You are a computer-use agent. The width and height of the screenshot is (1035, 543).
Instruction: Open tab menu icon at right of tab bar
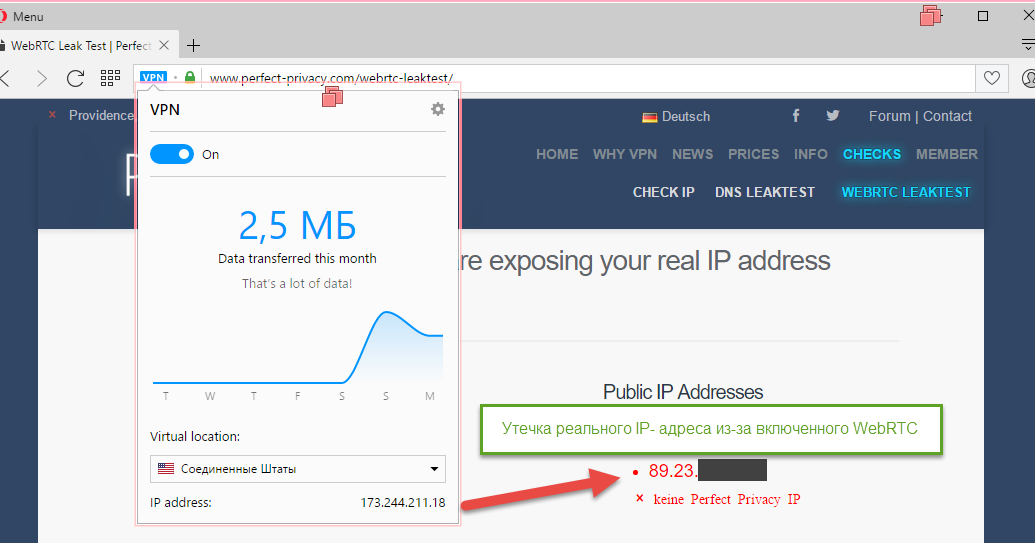[1028, 45]
